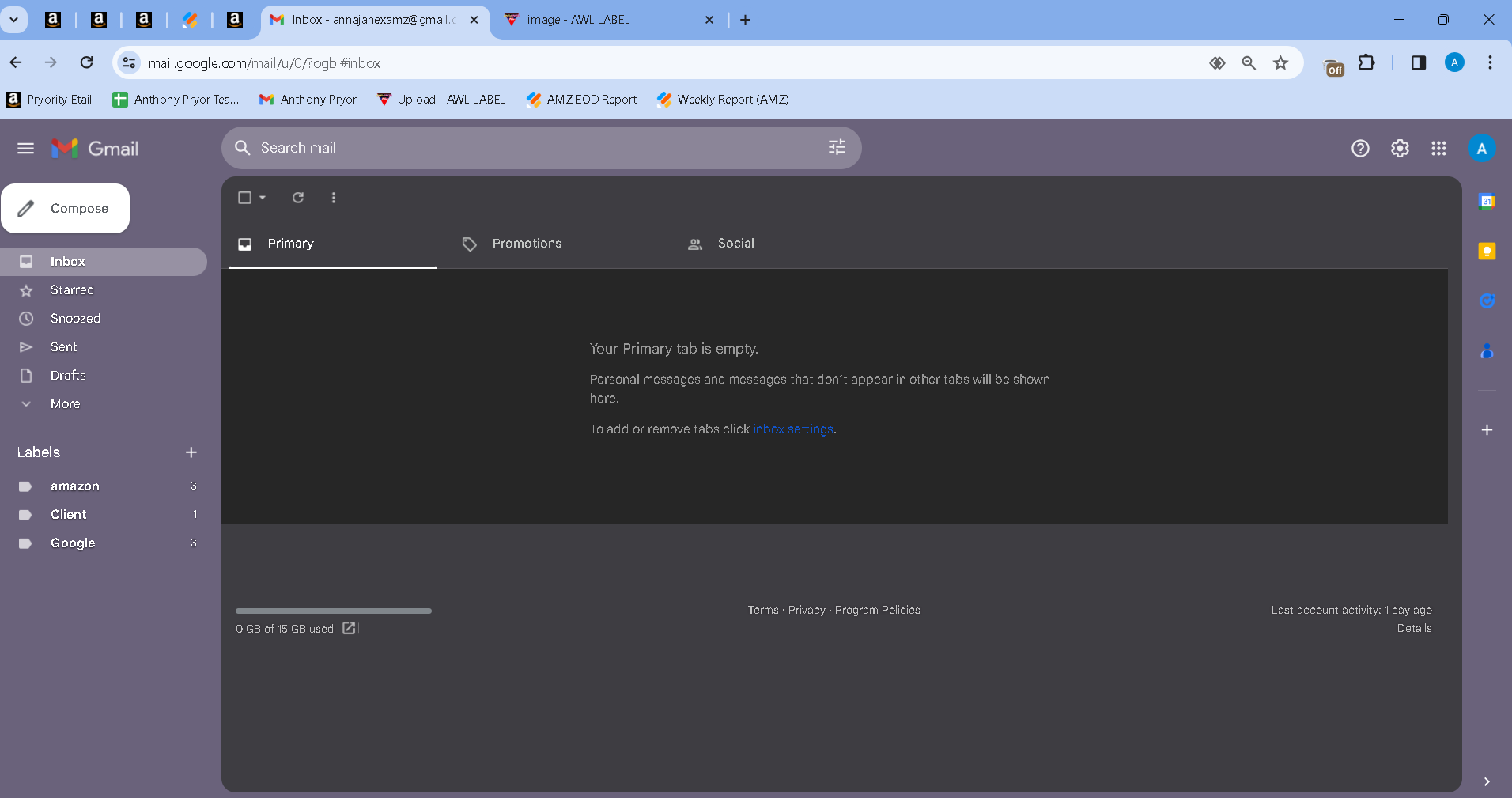Open the Client label
The image size is (1512, 798).
click(103, 515)
